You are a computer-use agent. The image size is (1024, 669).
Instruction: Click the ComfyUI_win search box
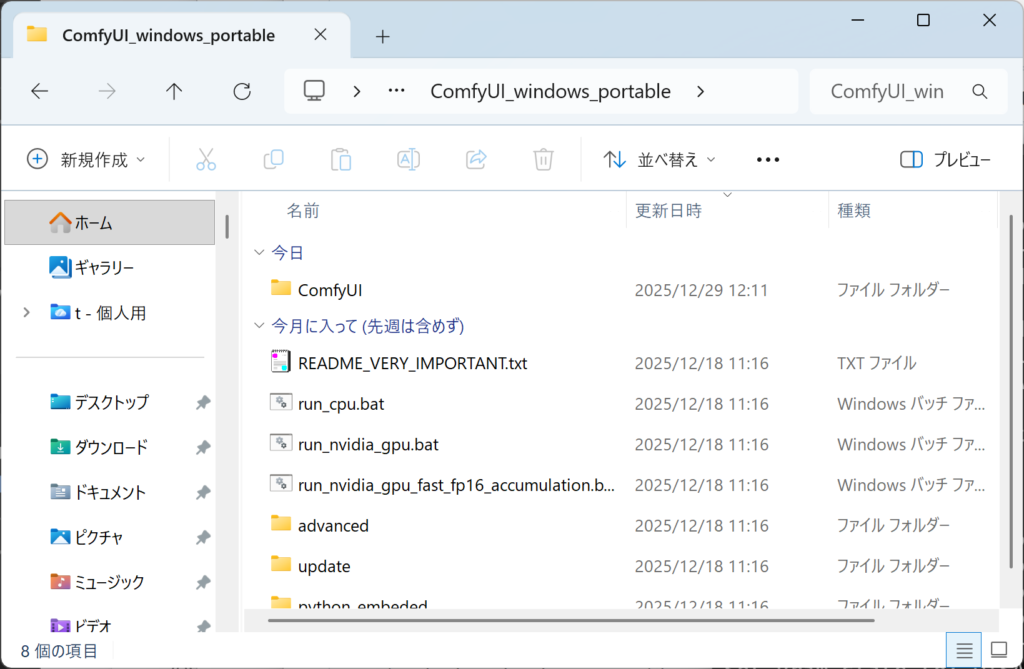click(890, 91)
